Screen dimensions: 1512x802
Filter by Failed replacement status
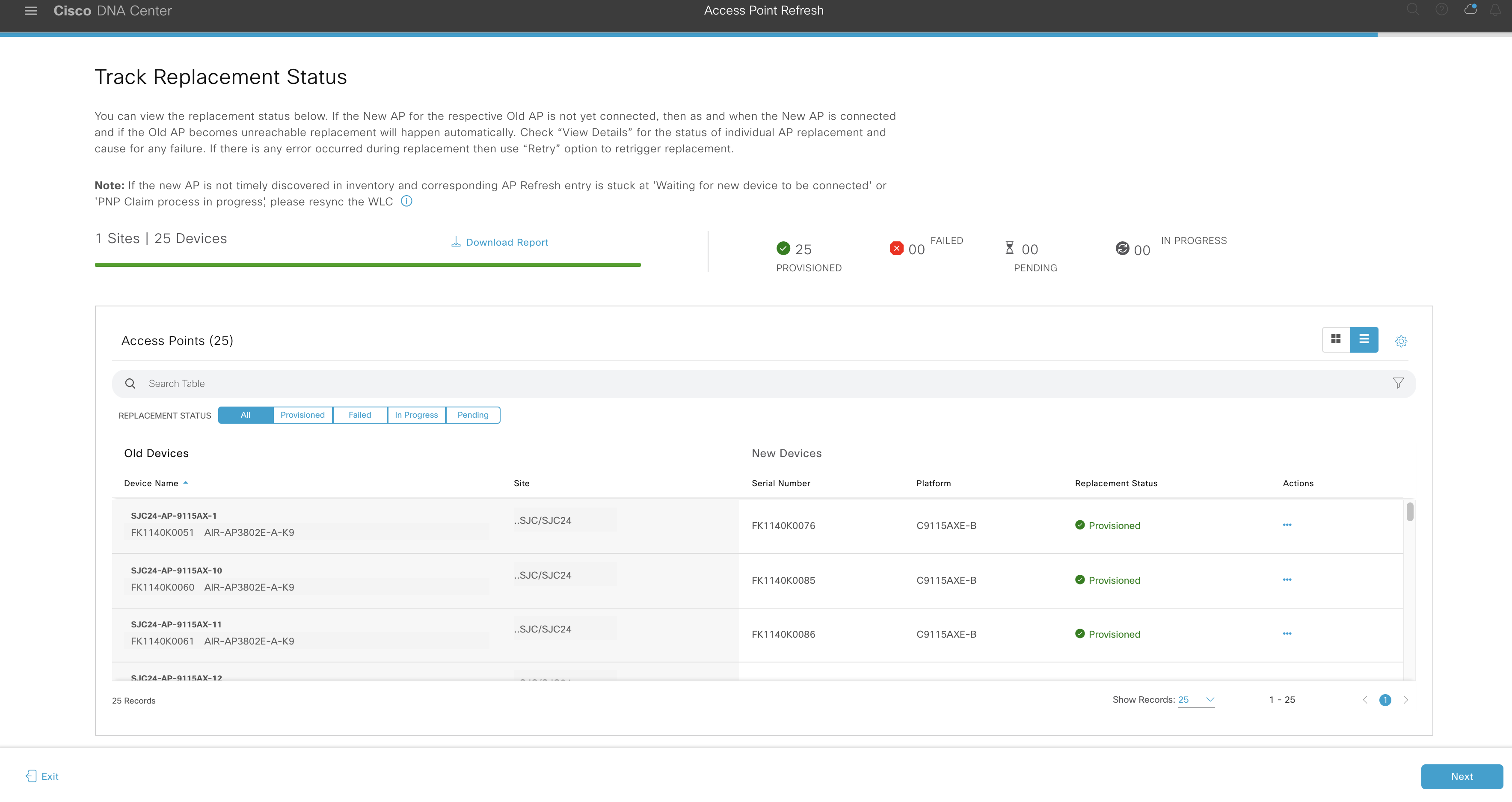point(359,415)
